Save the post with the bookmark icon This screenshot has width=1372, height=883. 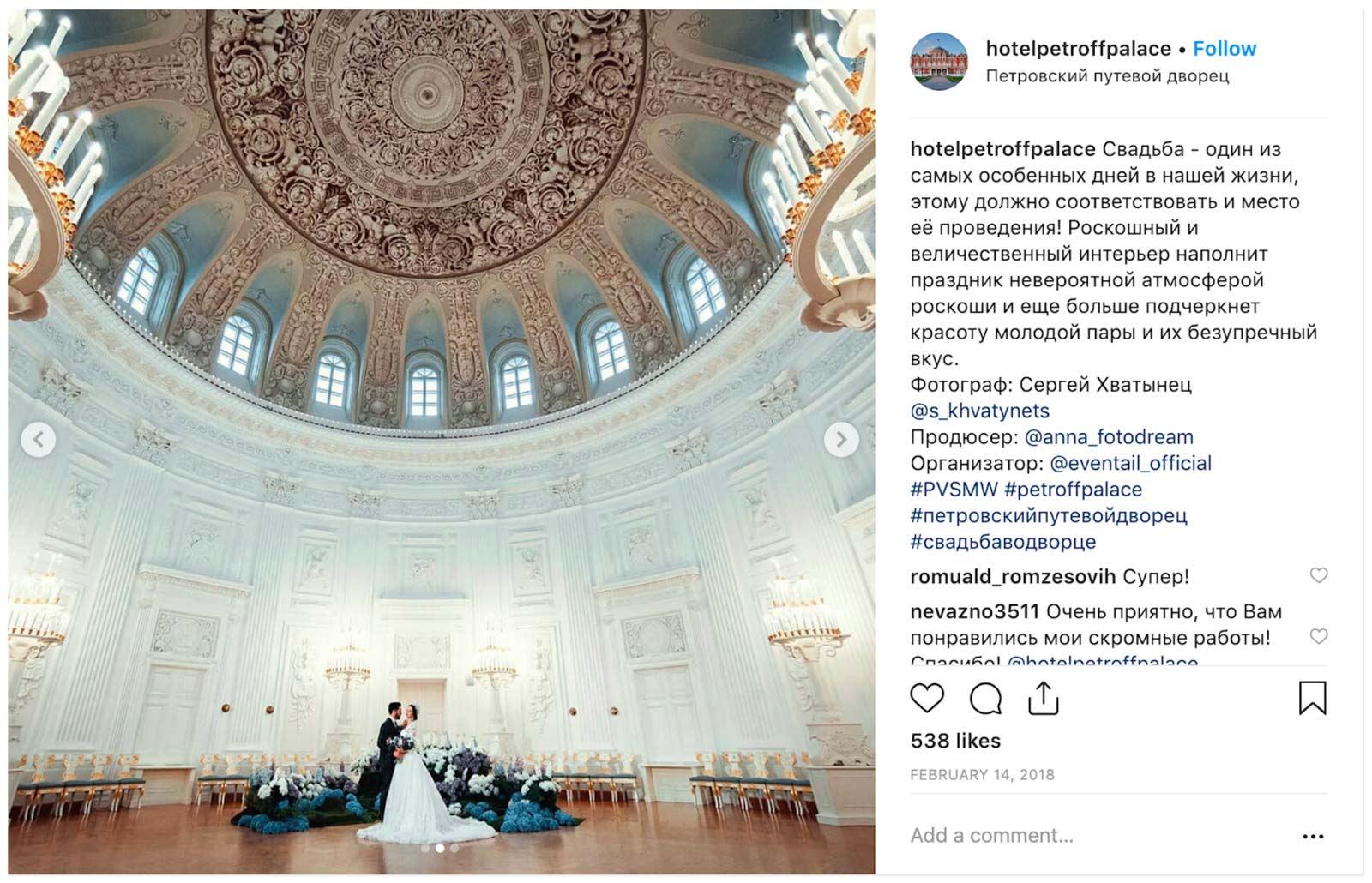coord(1312,698)
